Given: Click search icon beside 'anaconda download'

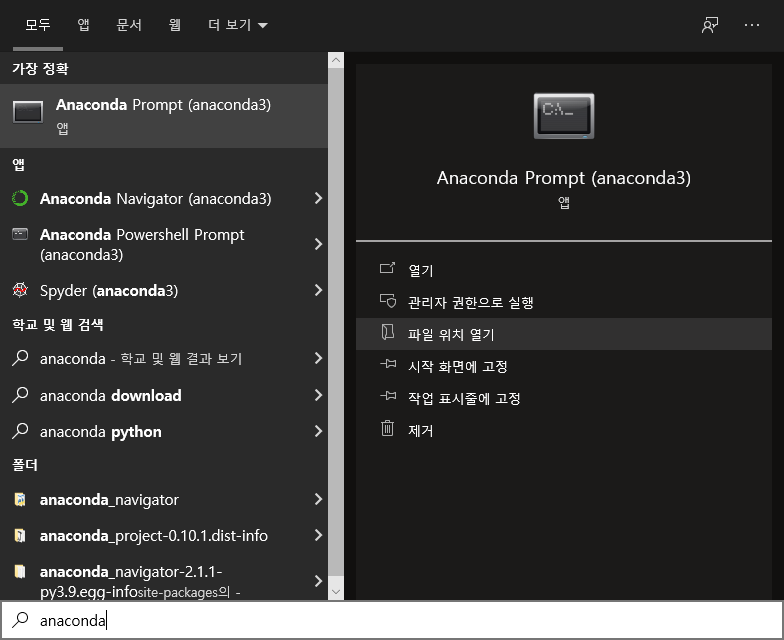Looking at the screenshot, I should pos(20,395).
